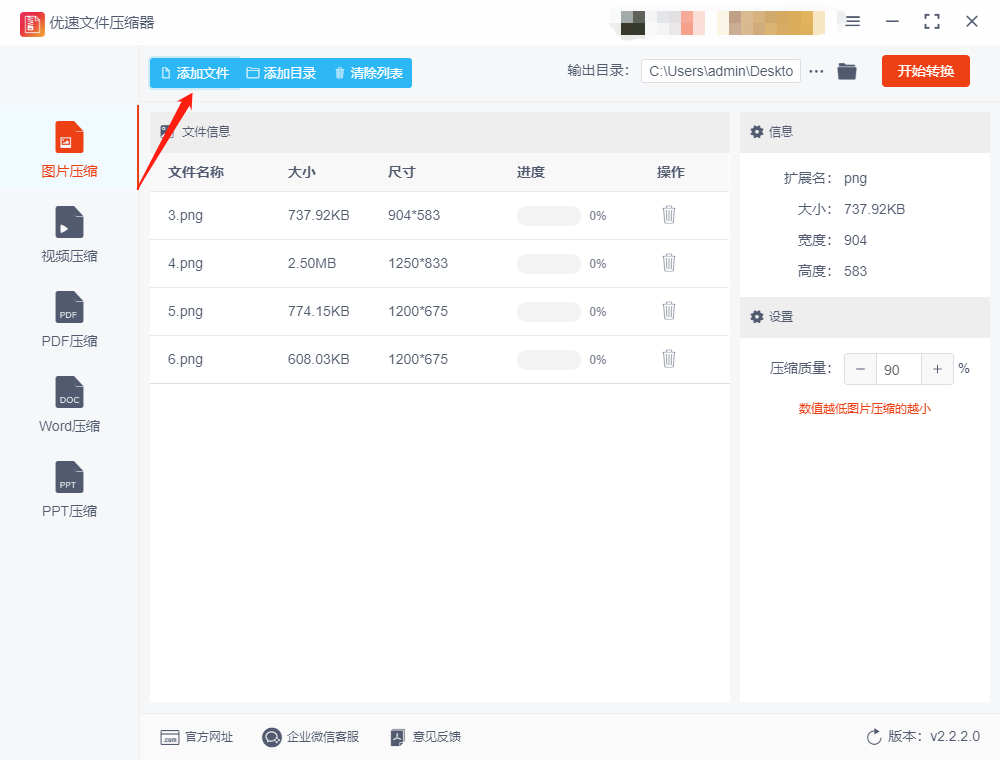Open PPT压缩 compression mode
Screen dimensions: 1000x760
pyautogui.click(x=68, y=488)
